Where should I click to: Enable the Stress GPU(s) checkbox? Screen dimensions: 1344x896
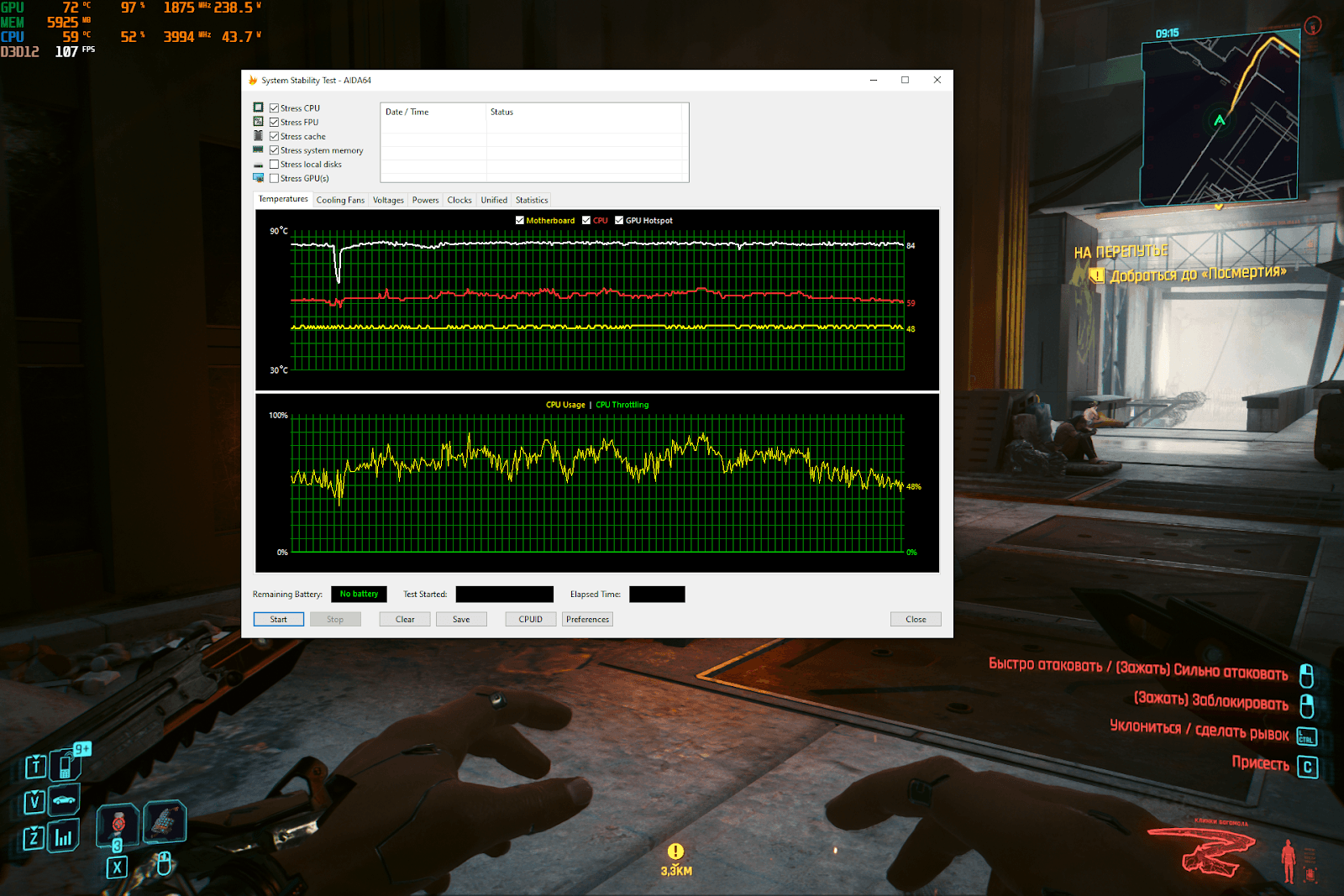(274, 178)
